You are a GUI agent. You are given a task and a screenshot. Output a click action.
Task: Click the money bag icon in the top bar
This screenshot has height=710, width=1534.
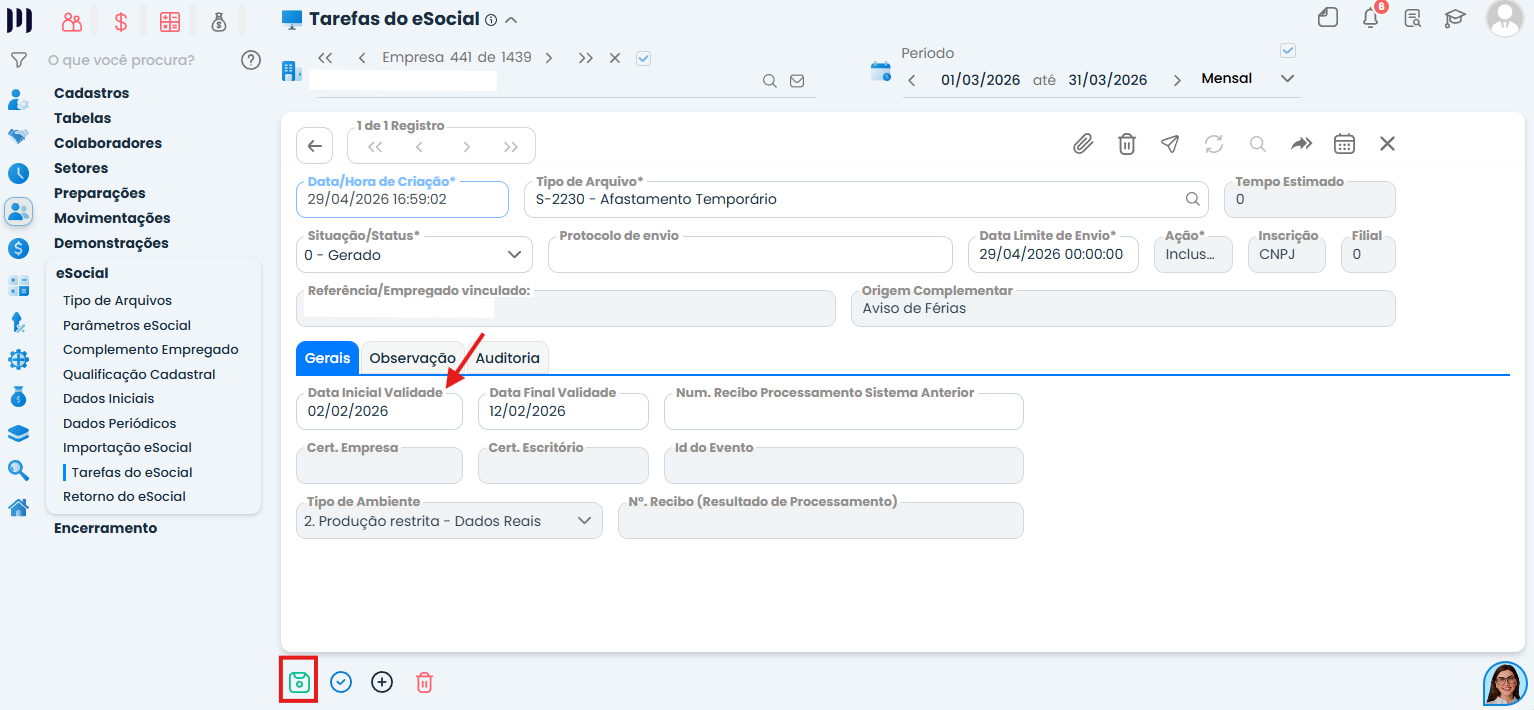pyautogui.click(x=219, y=22)
